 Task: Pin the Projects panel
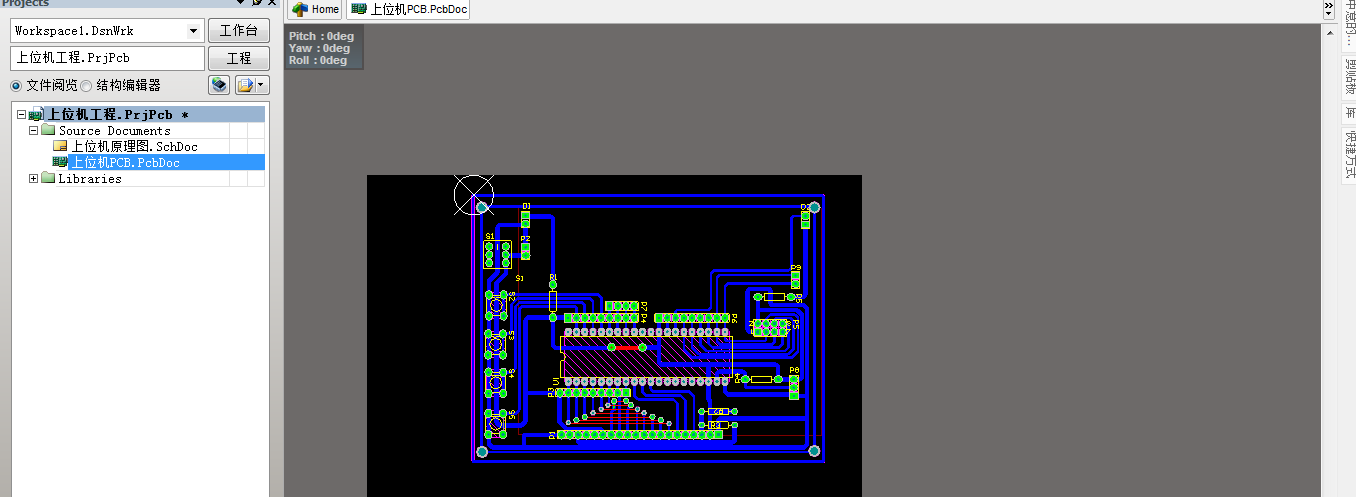coord(256,3)
